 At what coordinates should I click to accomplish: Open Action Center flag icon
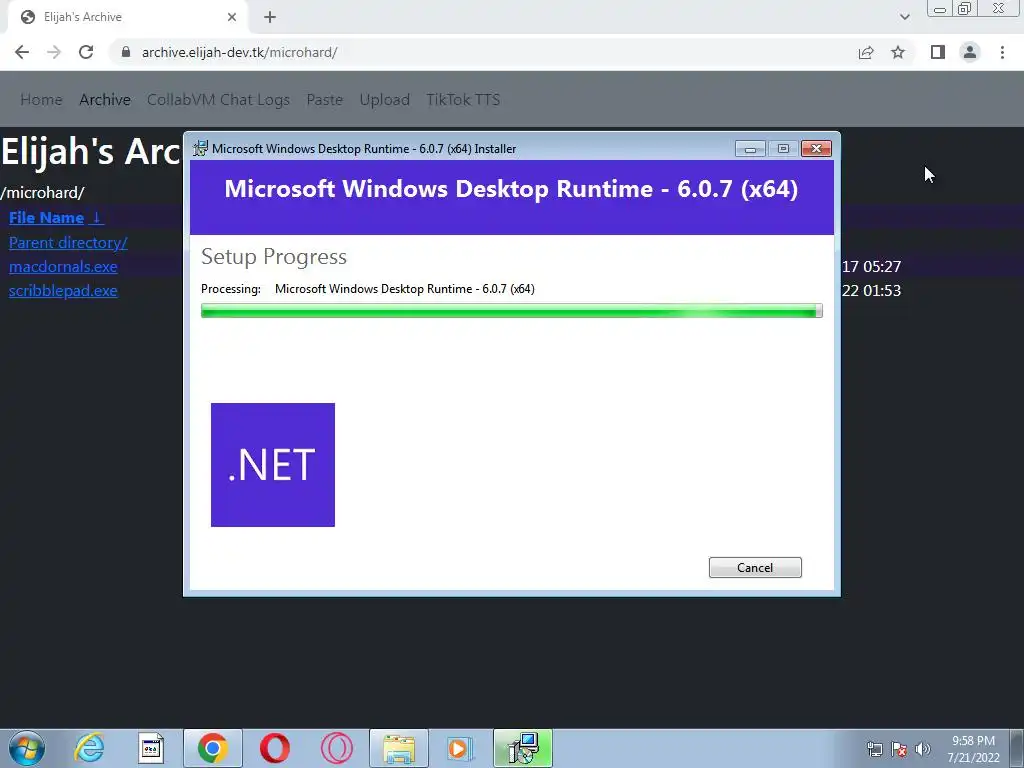tap(899, 749)
